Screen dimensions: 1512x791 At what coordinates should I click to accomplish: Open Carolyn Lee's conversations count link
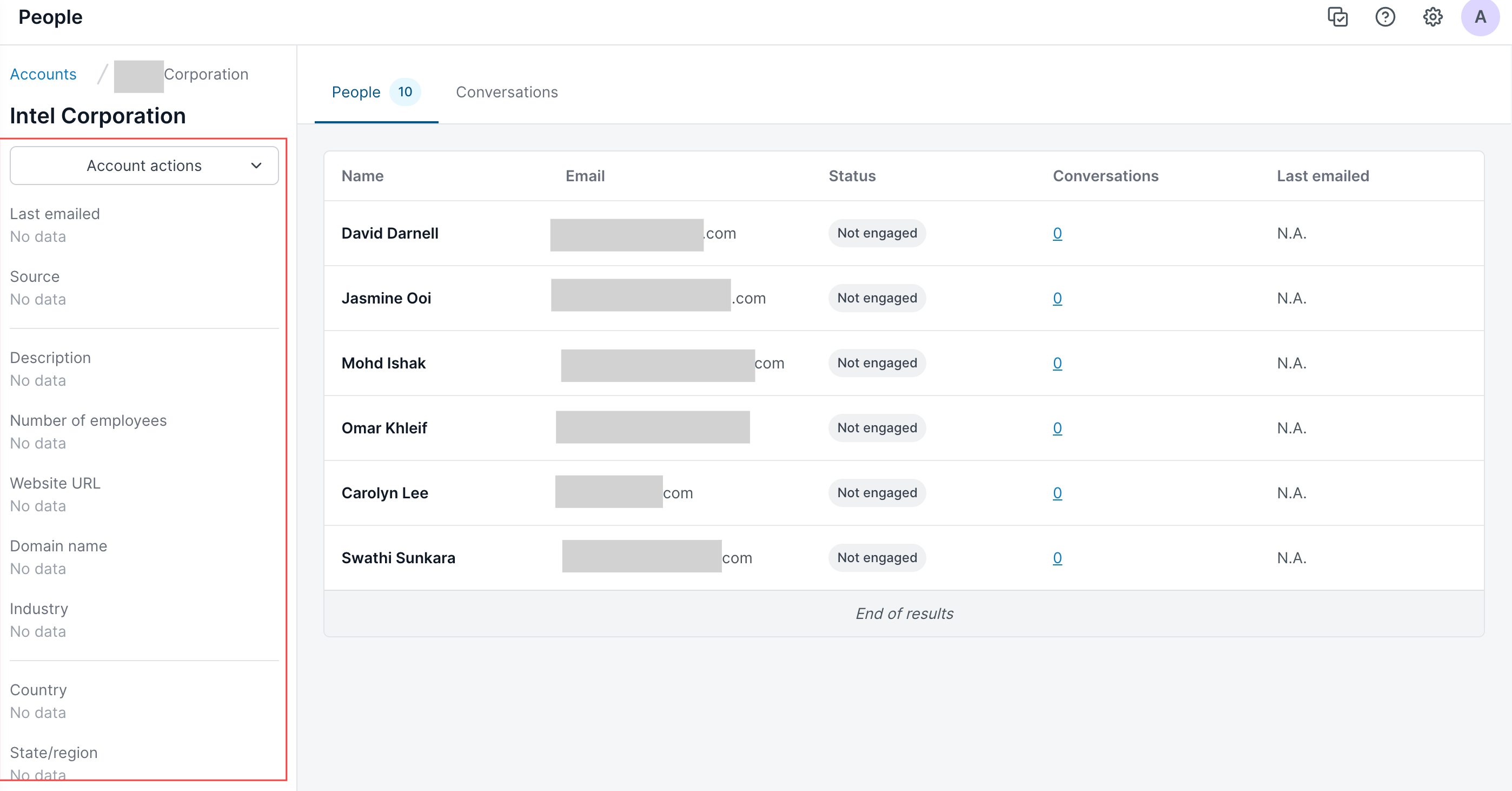click(1057, 493)
